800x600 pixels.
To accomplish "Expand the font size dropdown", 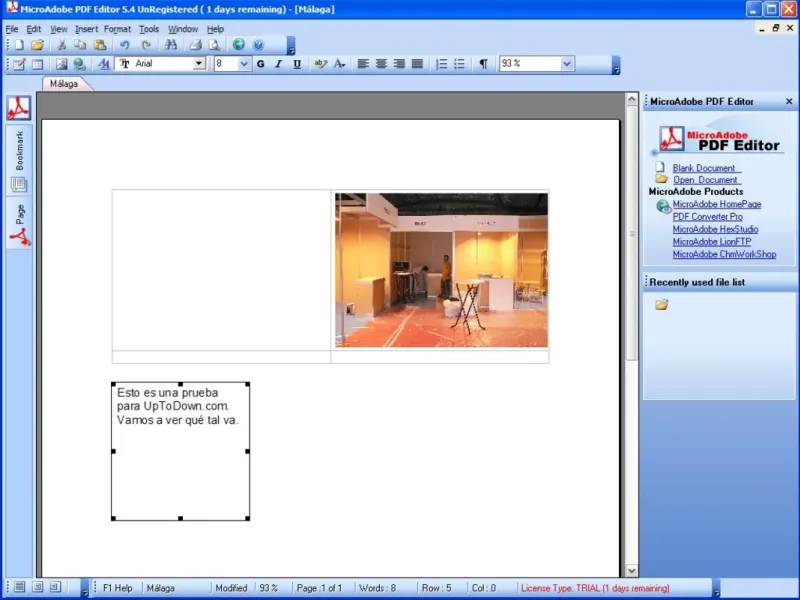I will (x=245, y=64).
